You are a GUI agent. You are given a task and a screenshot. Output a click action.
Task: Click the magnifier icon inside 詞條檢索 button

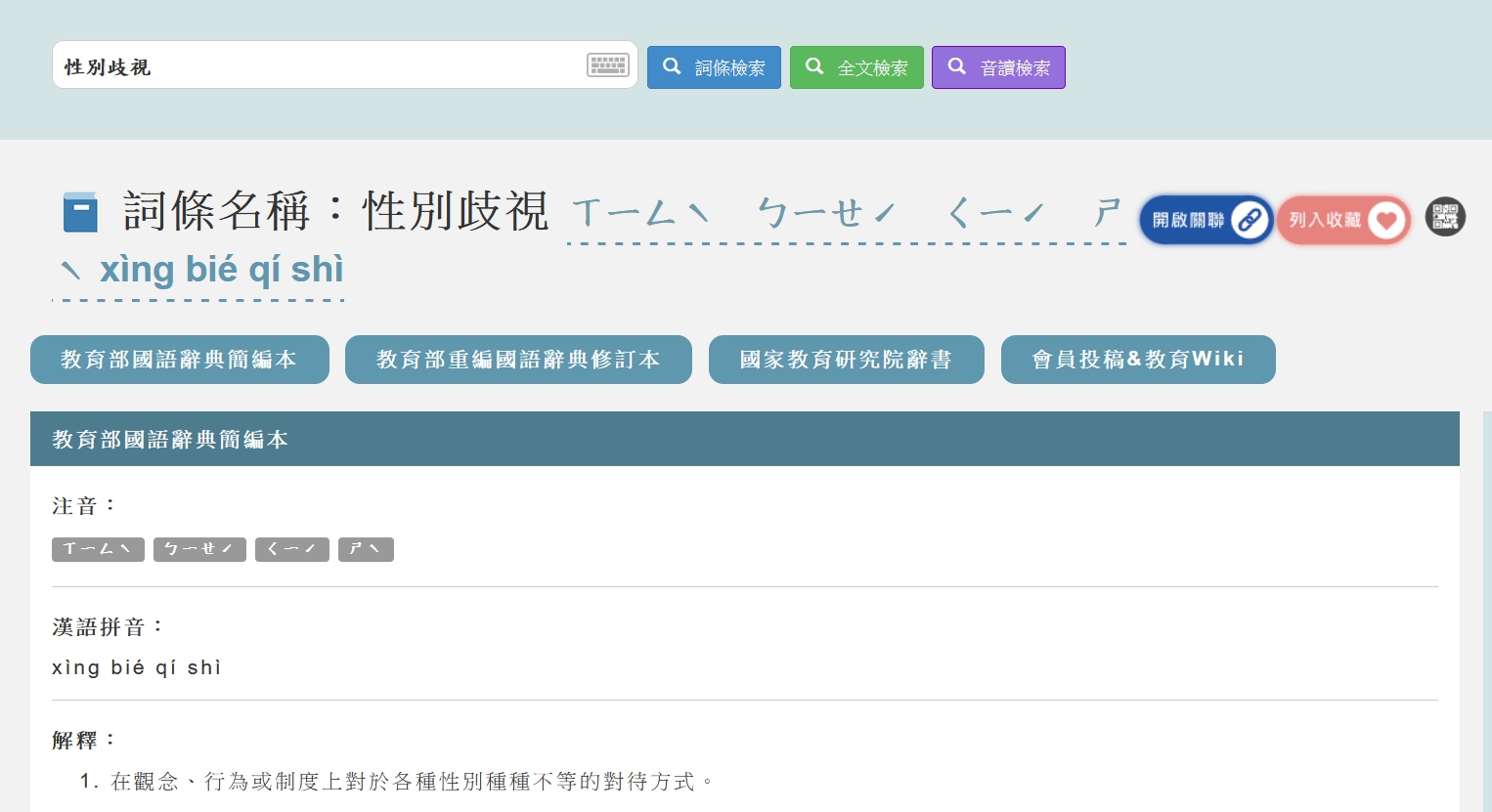coord(672,66)
